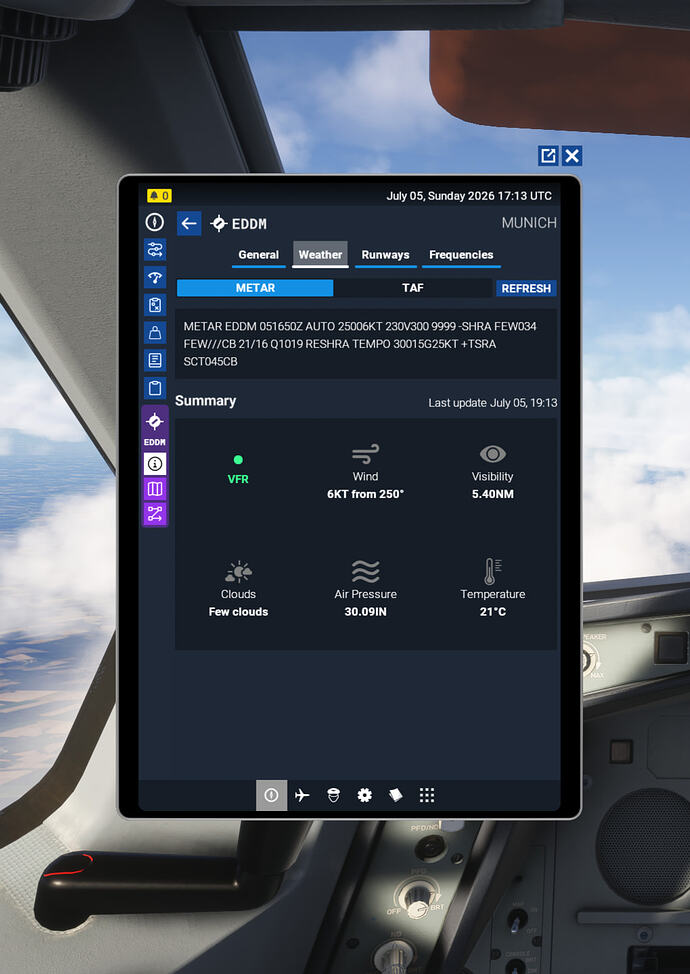Image resolution: width=690 pixels, height=974 pixels.
Task: Click the "5.40NM" visibility value
Action: [493, 494]
